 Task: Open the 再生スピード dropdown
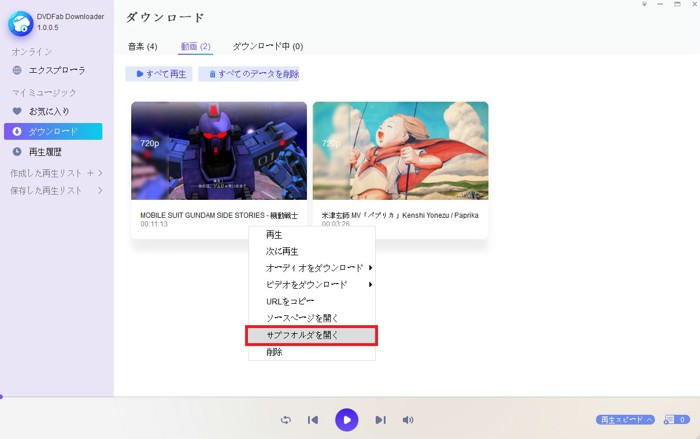pyautogui.click(x=625, y=420)
